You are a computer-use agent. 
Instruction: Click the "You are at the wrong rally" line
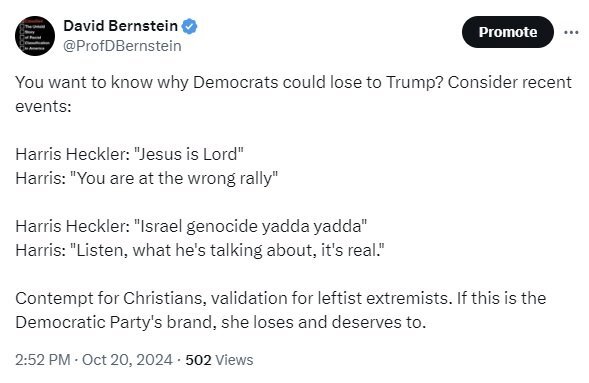(146, 178)
